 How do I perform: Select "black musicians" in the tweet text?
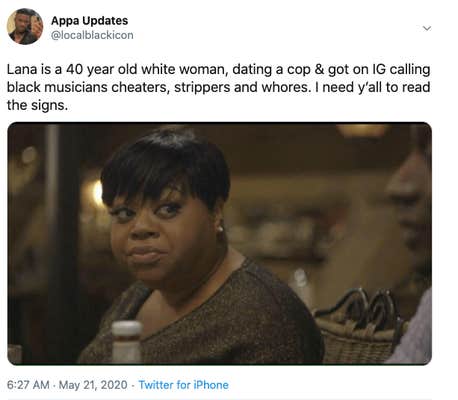click(57, 87)
